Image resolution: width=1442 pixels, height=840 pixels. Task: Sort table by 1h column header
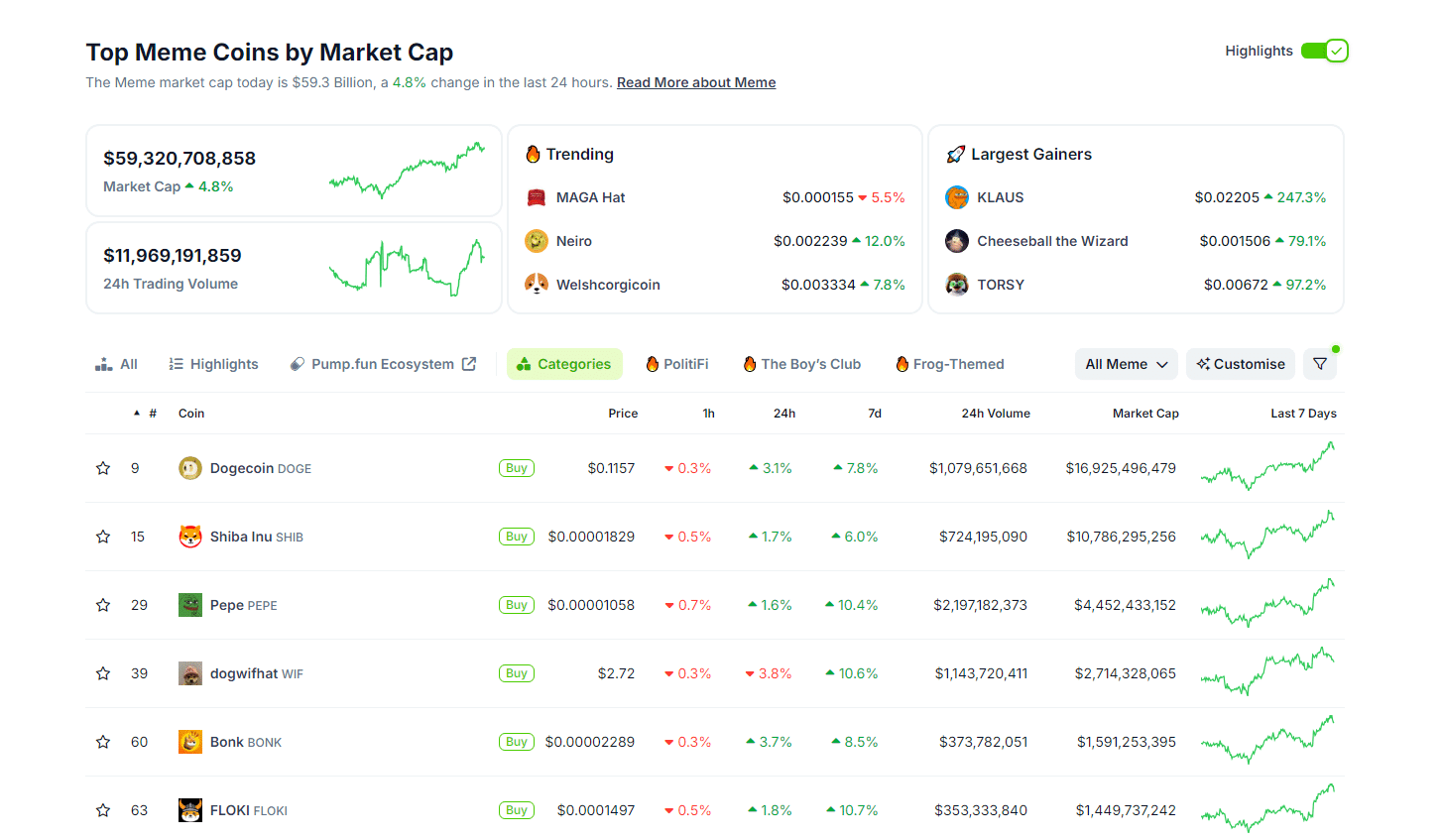pos(709,414)
